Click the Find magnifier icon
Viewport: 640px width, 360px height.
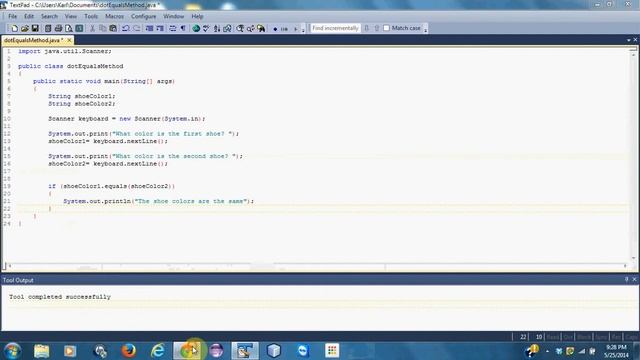point(240,28)
